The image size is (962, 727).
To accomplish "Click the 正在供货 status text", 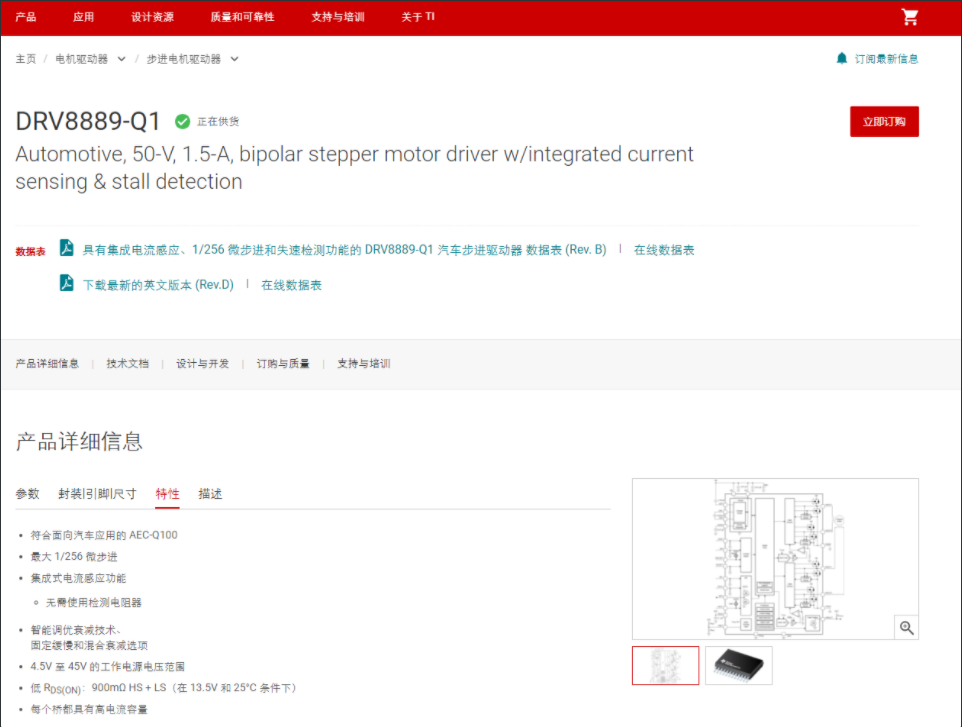I will point(218,121).
